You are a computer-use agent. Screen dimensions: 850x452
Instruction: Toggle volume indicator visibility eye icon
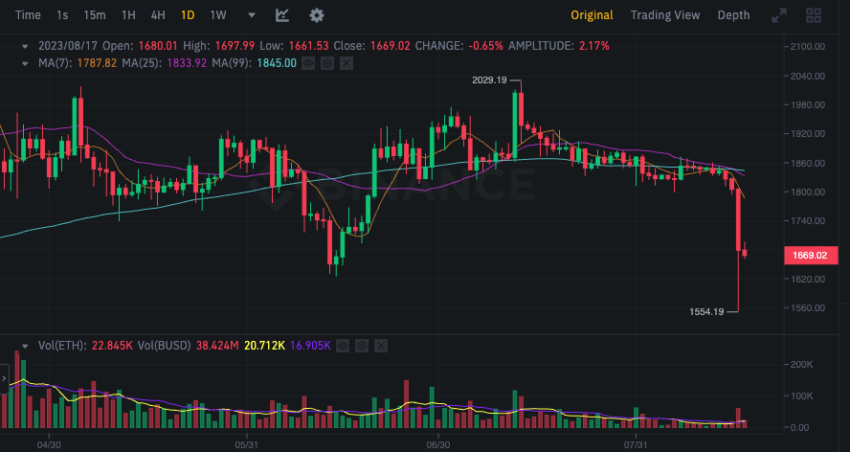point(342,345)
